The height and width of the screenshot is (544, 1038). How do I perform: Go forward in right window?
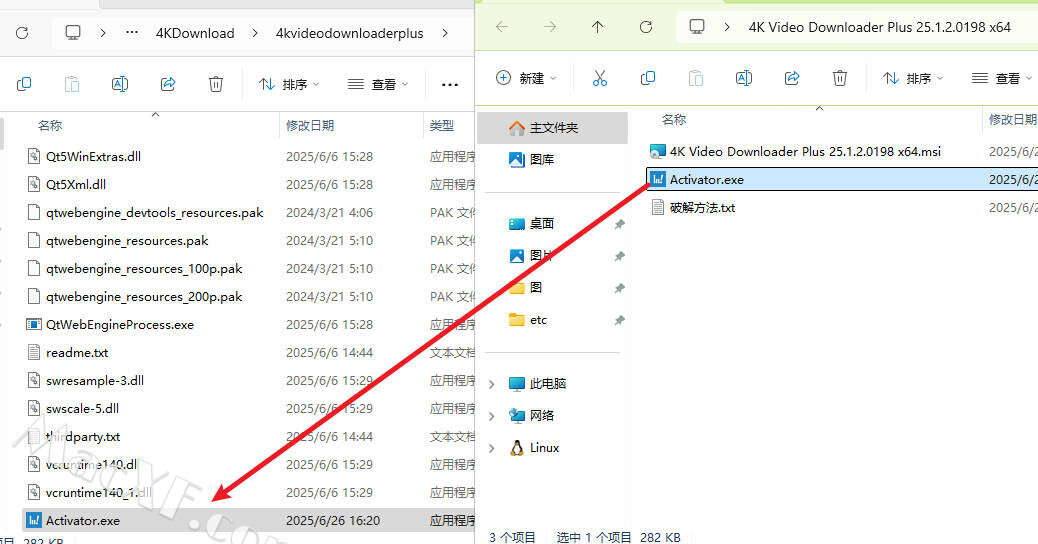(x=550, y=27)
